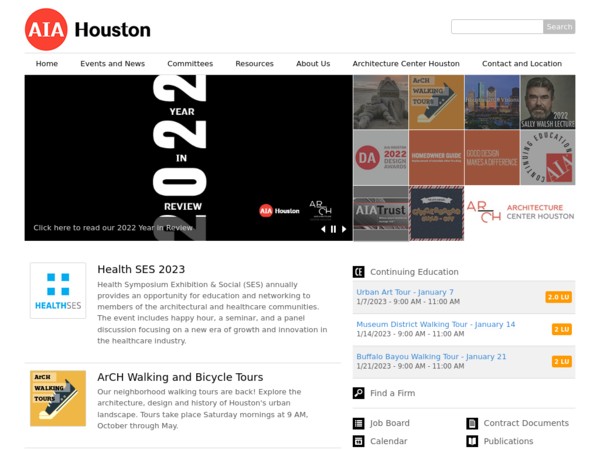
Task: Click inside the search text field
Action: coord(497,26)
